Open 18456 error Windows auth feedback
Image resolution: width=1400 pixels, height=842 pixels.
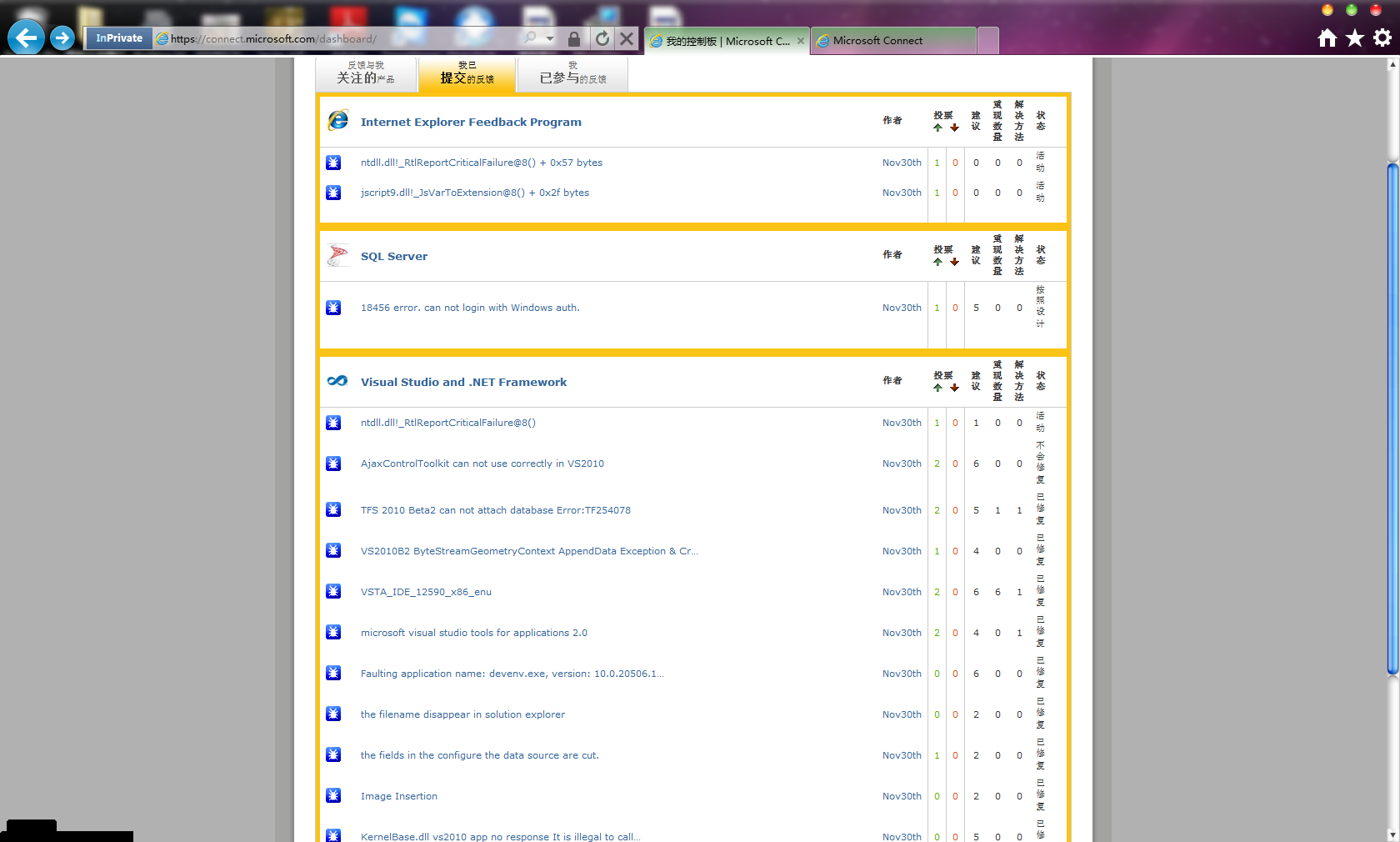[470, 308]
